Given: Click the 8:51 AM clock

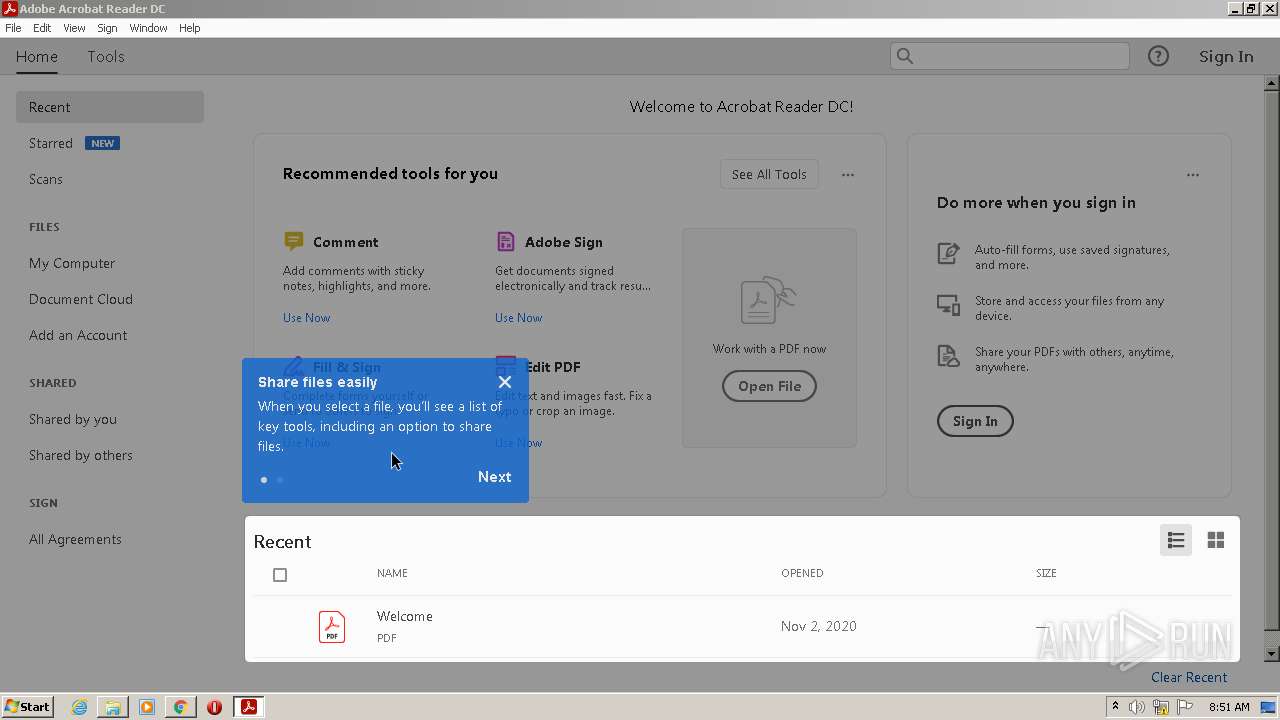Looking at the screenshot, I should (x=1229, y=707).
